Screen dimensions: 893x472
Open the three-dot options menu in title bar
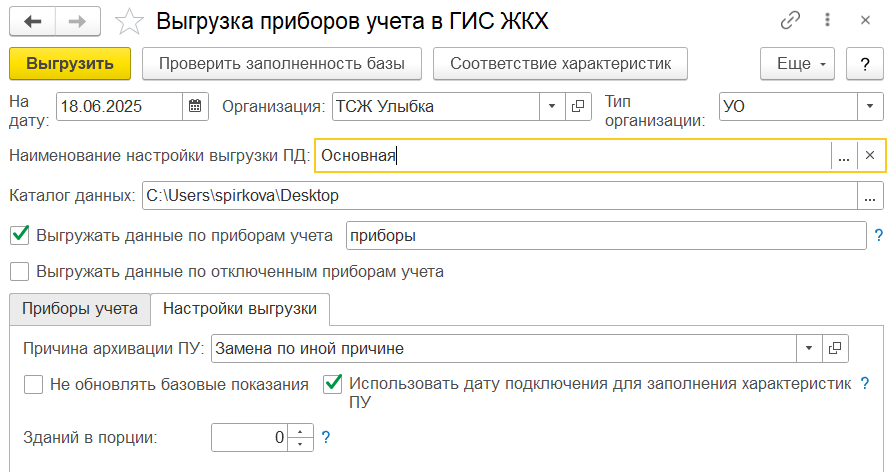tap(828, 20)
